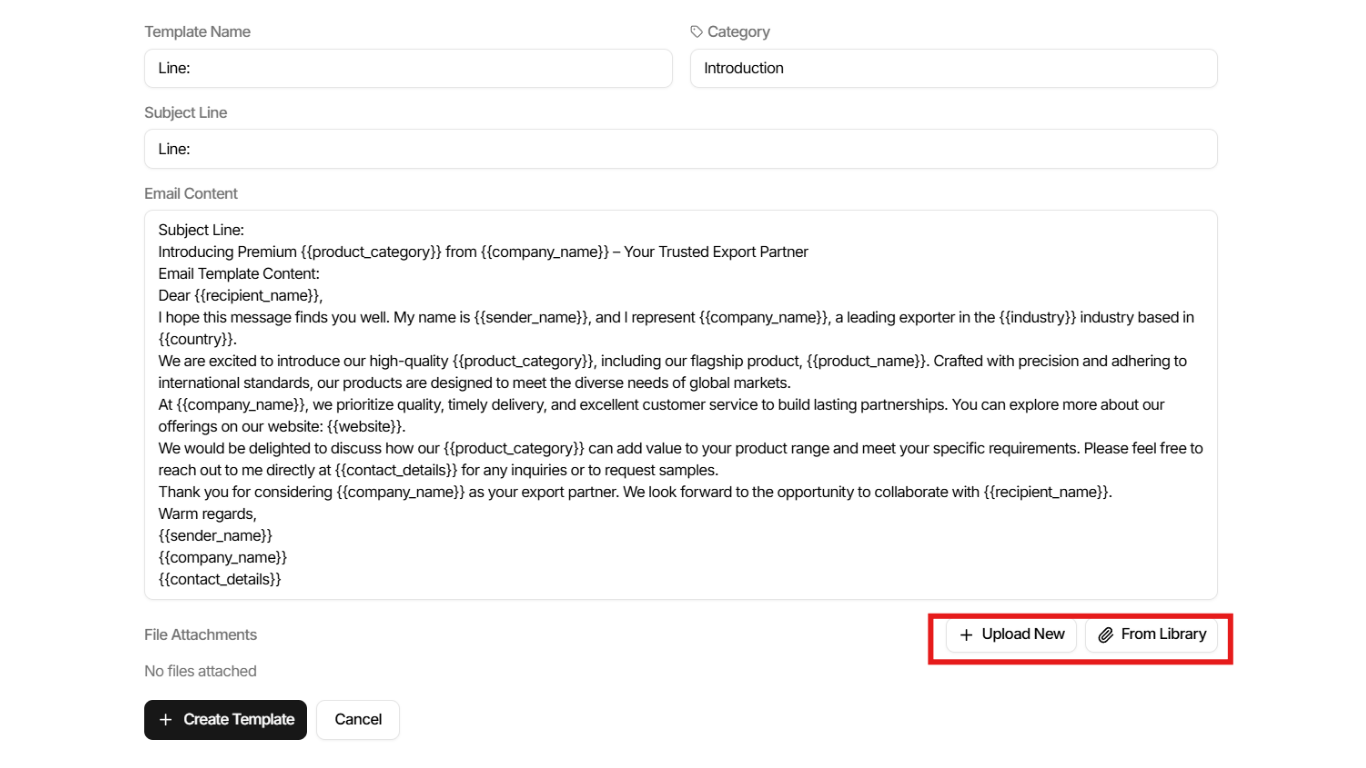Select the {{sender_name}} placeholder text
1366x768 pixels.
216,535
